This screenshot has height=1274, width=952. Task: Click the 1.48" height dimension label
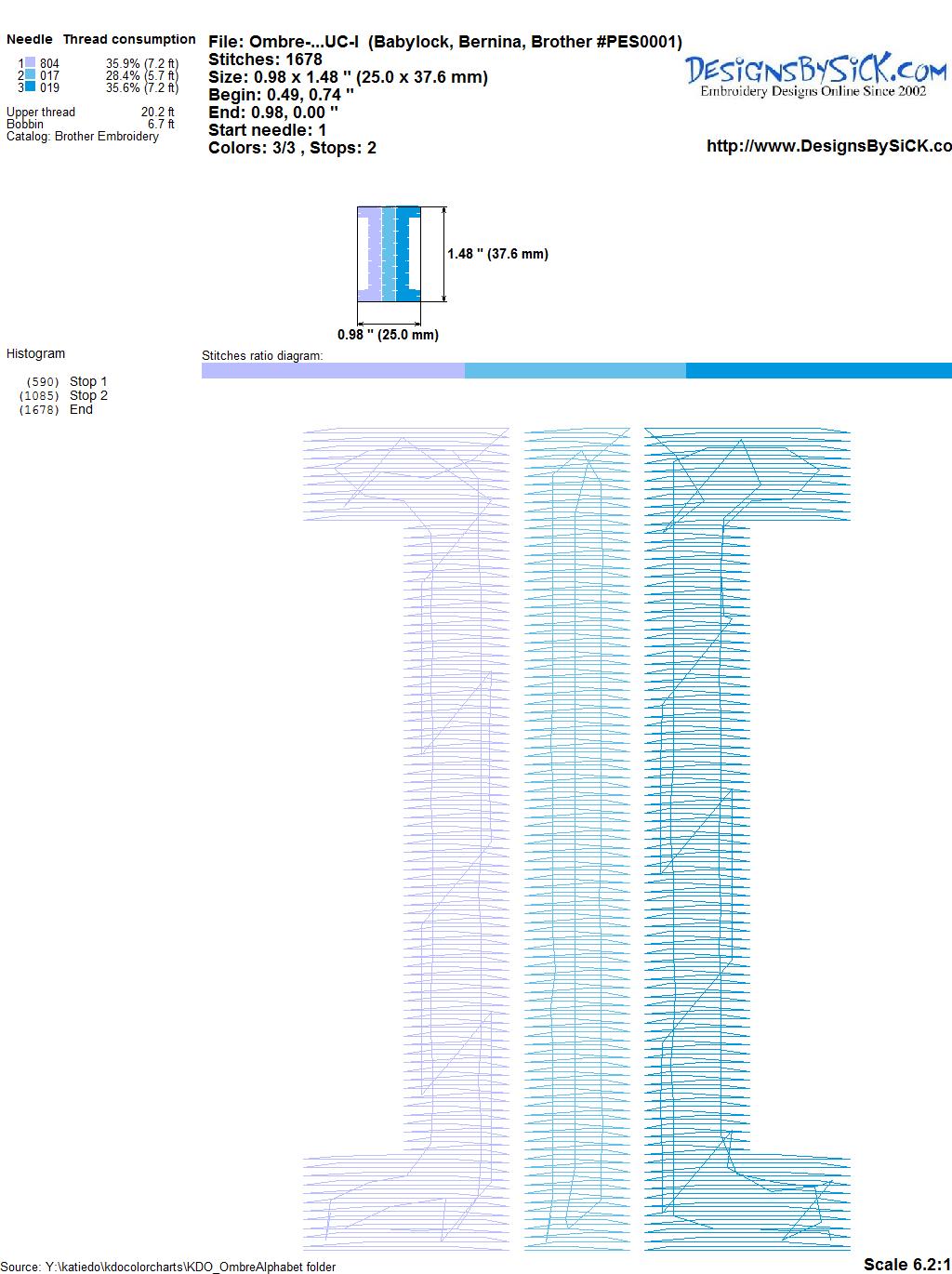pos(497,254)
